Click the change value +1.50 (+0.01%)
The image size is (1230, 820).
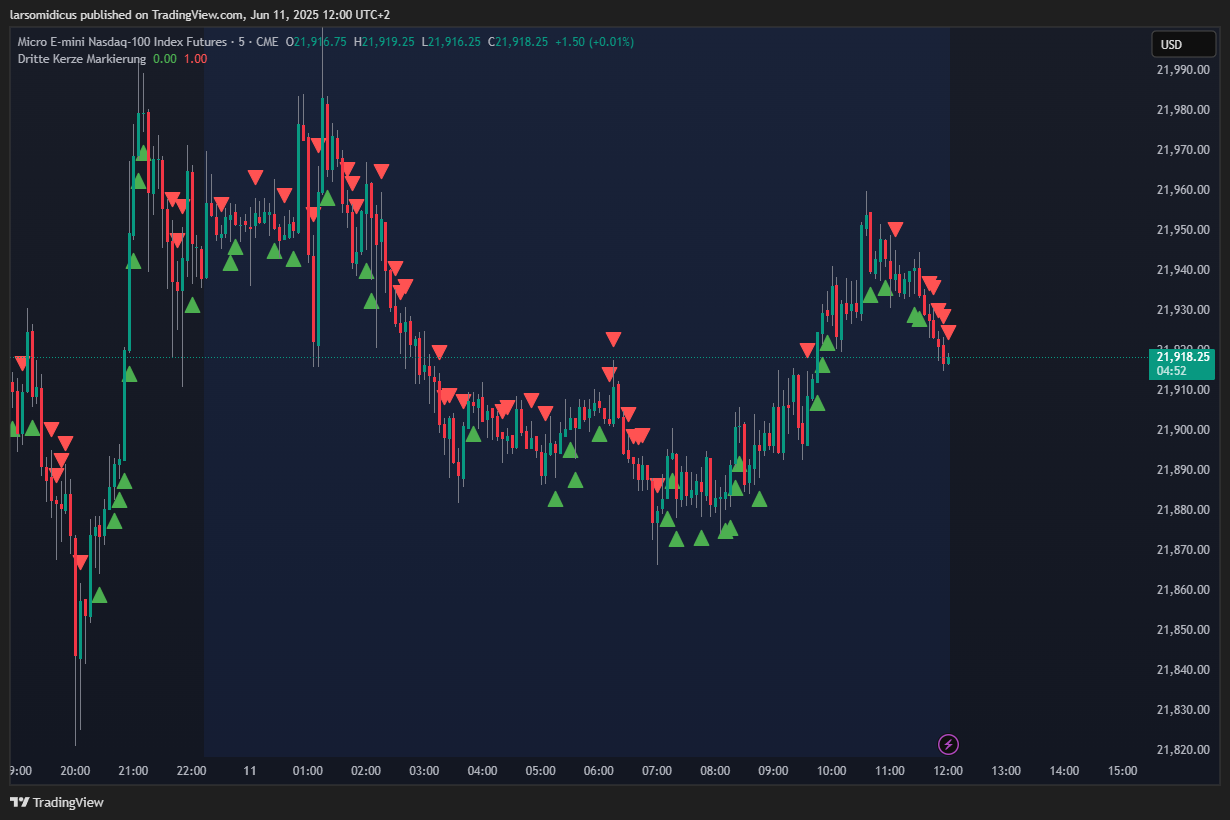click(x=595, y=42)
